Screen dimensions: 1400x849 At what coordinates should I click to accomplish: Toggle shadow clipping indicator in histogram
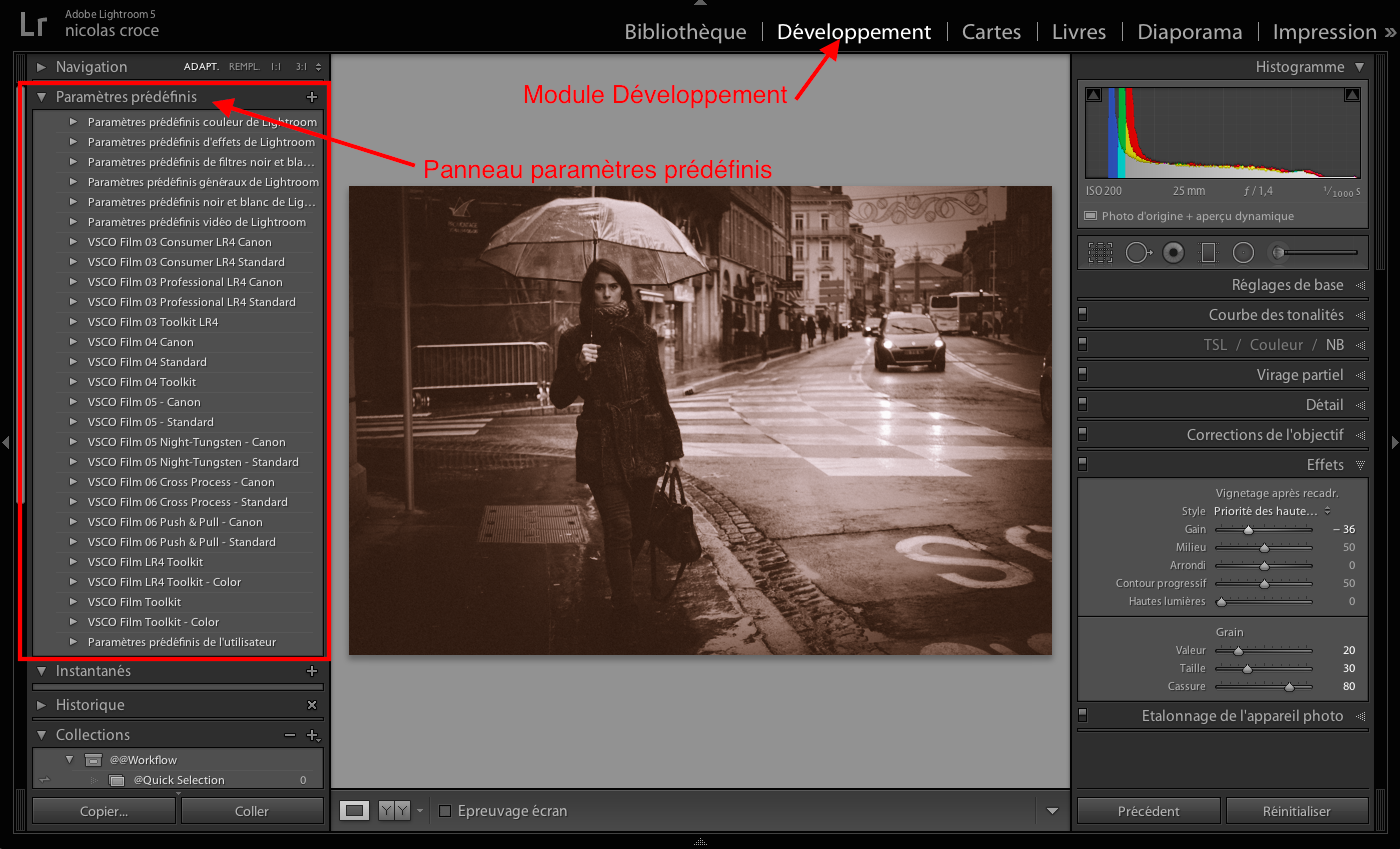1093,96
